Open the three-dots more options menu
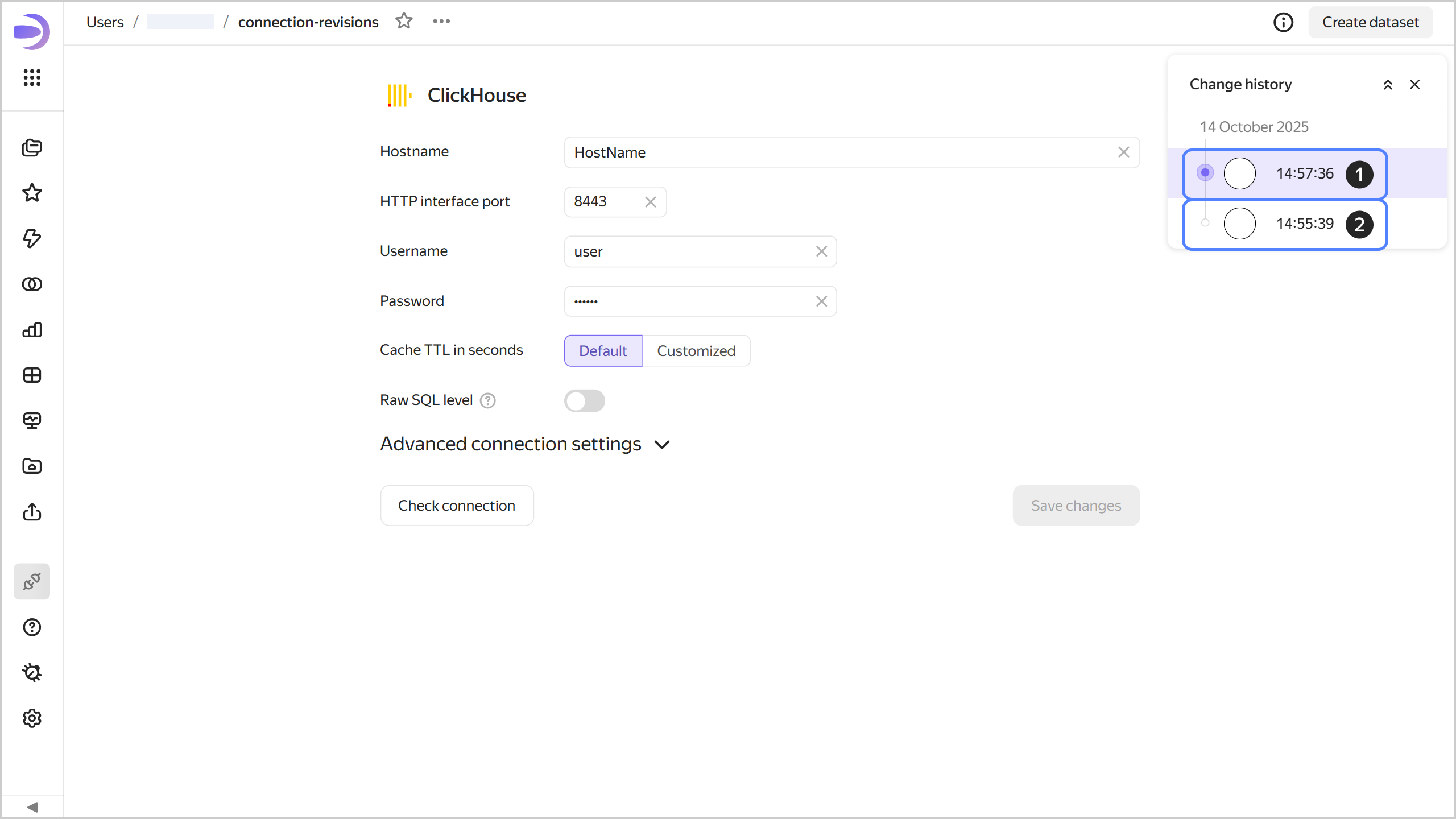 tap(441, 22)
